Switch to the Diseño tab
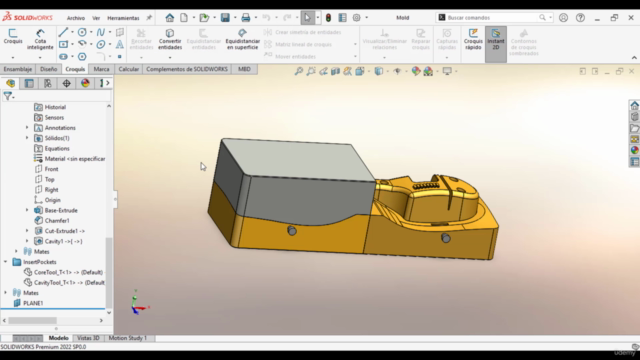 [x=49, y=69]
